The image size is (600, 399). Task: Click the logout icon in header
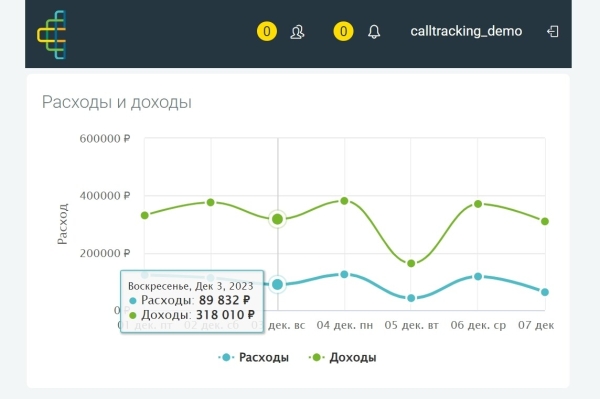pyautogui.click(x=553, y=31)
